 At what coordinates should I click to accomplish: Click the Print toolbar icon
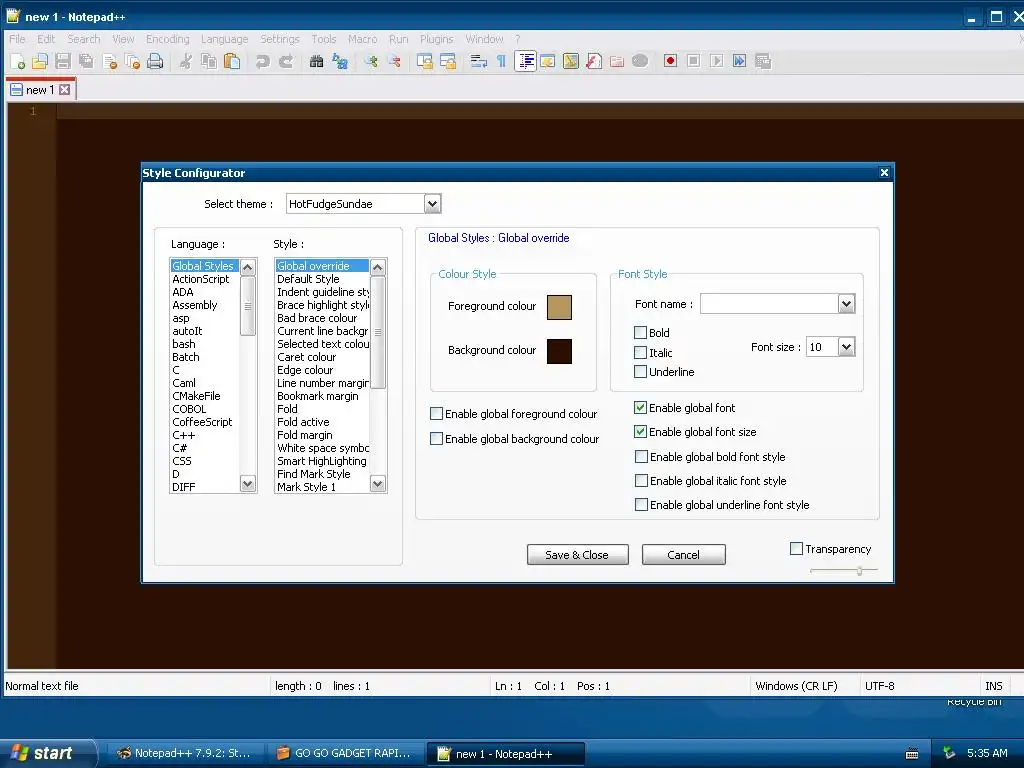coord(155,61)
